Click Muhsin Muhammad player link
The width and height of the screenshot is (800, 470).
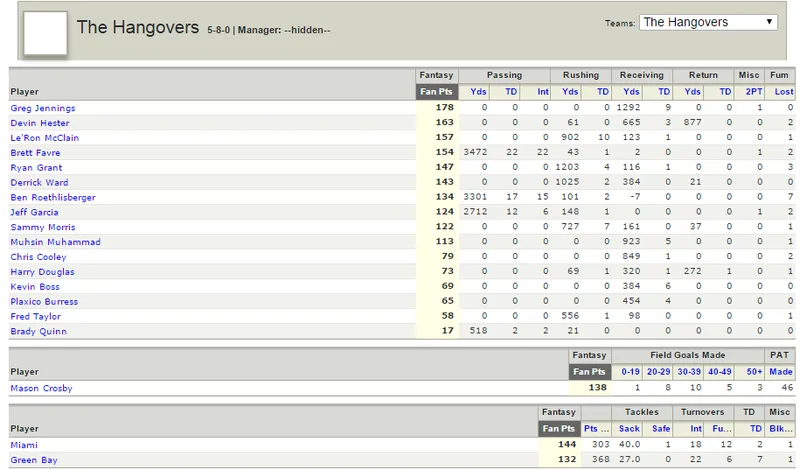(55, 242)
